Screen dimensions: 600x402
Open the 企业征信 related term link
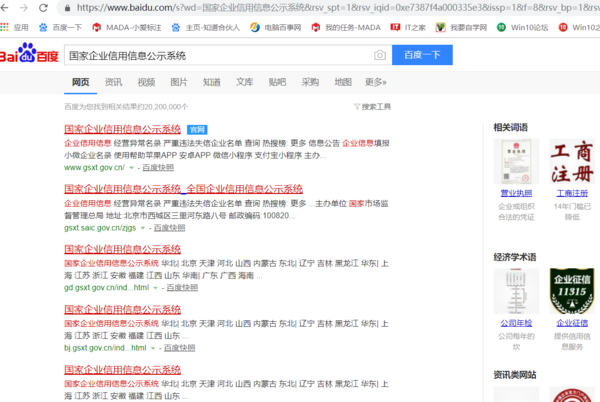572,323
